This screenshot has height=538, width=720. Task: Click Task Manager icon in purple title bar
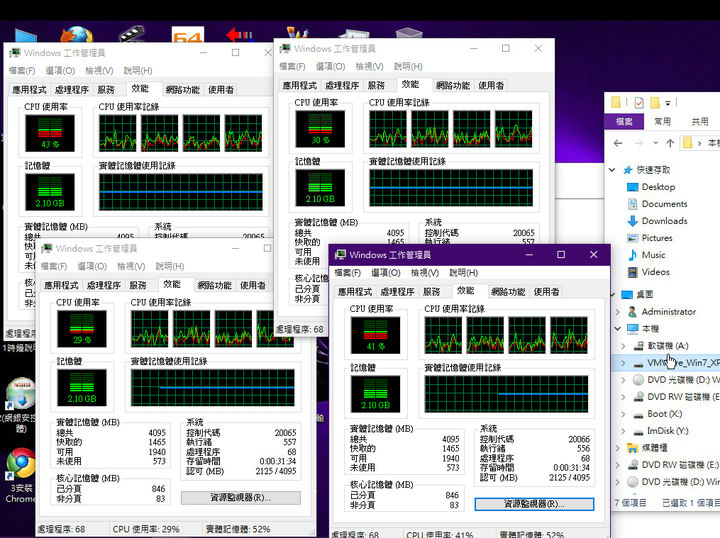[340, 254]
